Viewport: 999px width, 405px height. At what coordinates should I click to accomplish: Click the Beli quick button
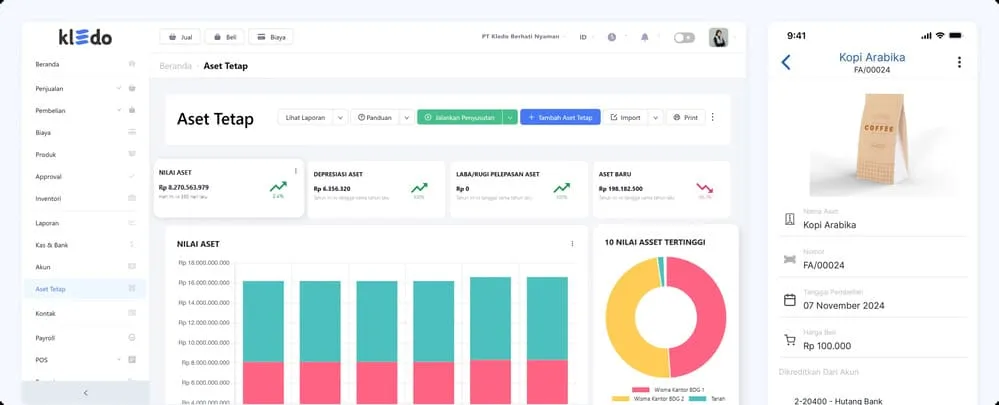[225, 37]
